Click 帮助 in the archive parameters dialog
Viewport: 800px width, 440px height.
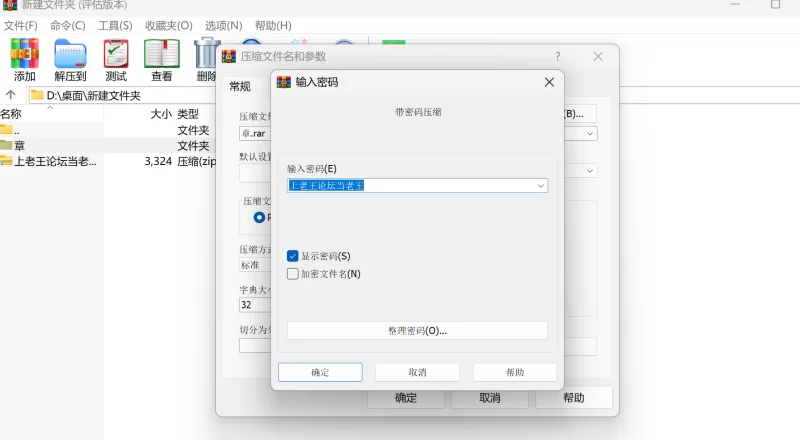pos(573,398)
